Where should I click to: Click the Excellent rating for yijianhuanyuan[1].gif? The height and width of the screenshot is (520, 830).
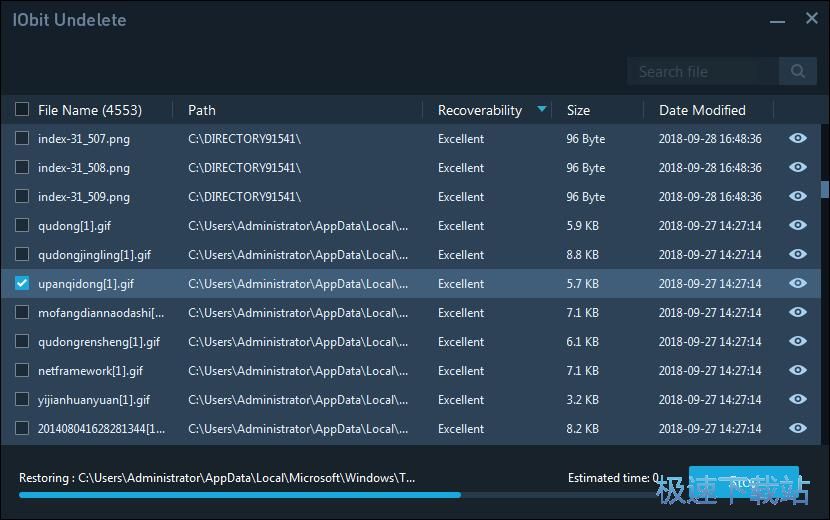pyautogui.click(x=461, y=400)
